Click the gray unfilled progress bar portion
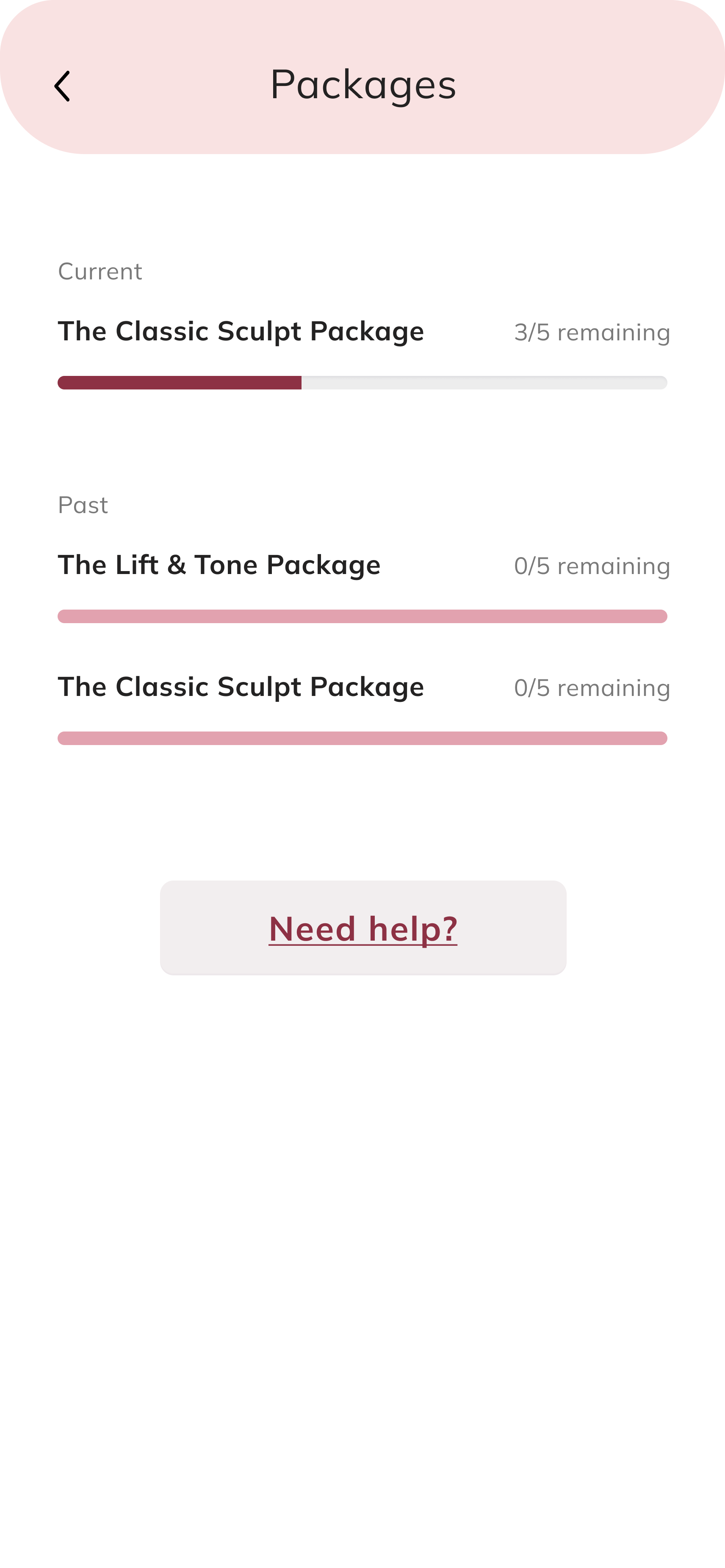Viewport: 725px width, 1568px height. (484, 383)
